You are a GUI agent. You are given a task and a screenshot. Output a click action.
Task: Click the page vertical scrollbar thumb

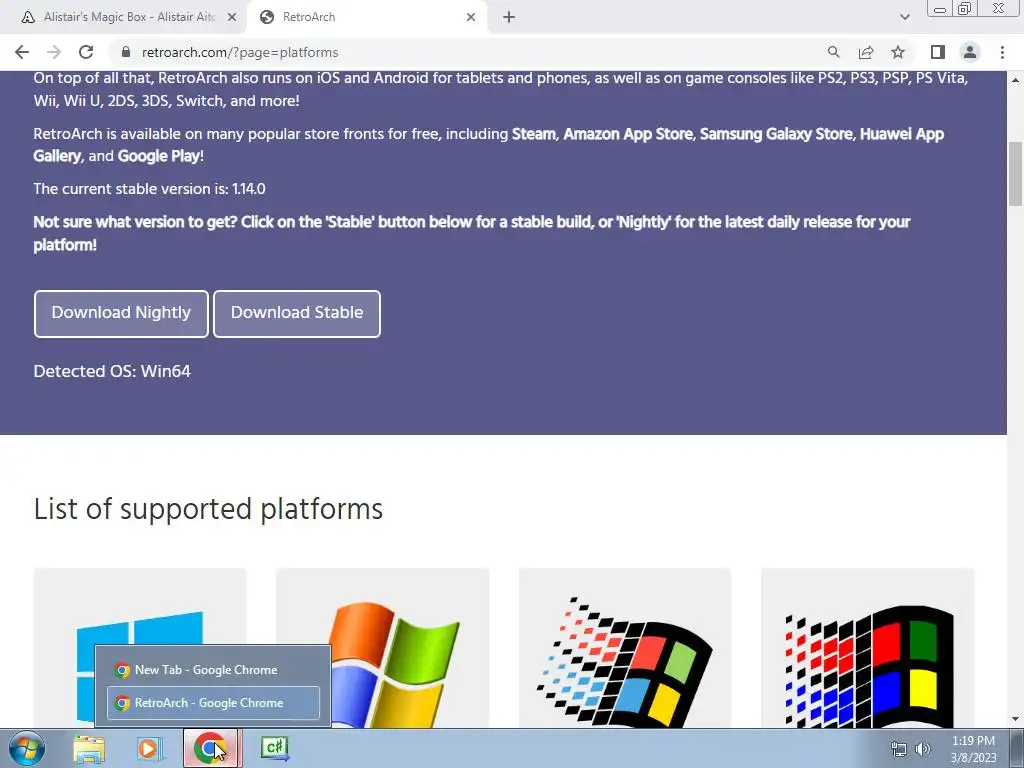coord(1016,174)
